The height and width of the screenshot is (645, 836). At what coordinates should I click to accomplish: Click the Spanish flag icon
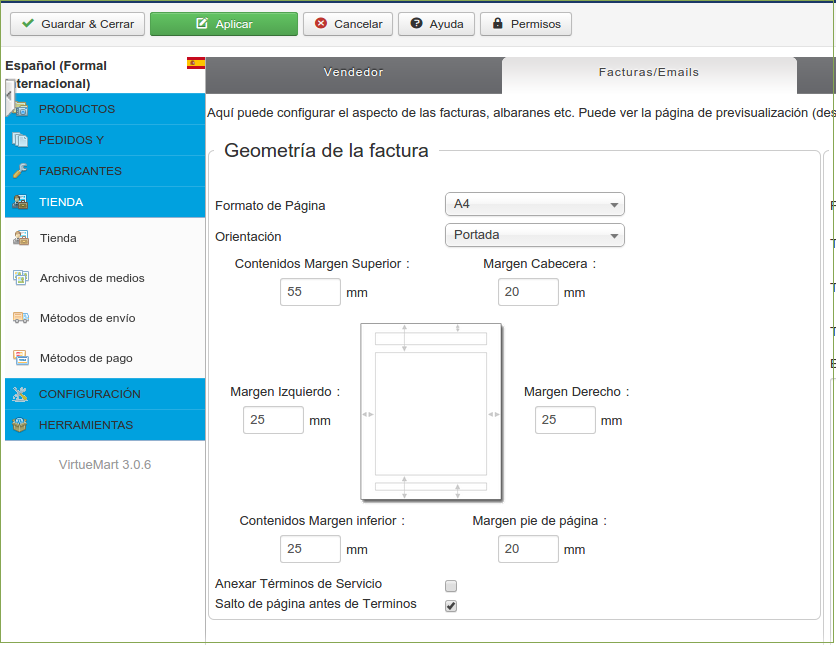click(x=196, y=63)
